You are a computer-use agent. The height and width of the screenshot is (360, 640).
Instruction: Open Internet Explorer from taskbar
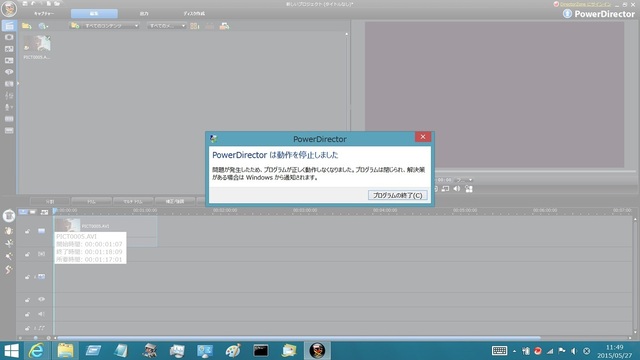pyautogui.click(x=37, y=351)
